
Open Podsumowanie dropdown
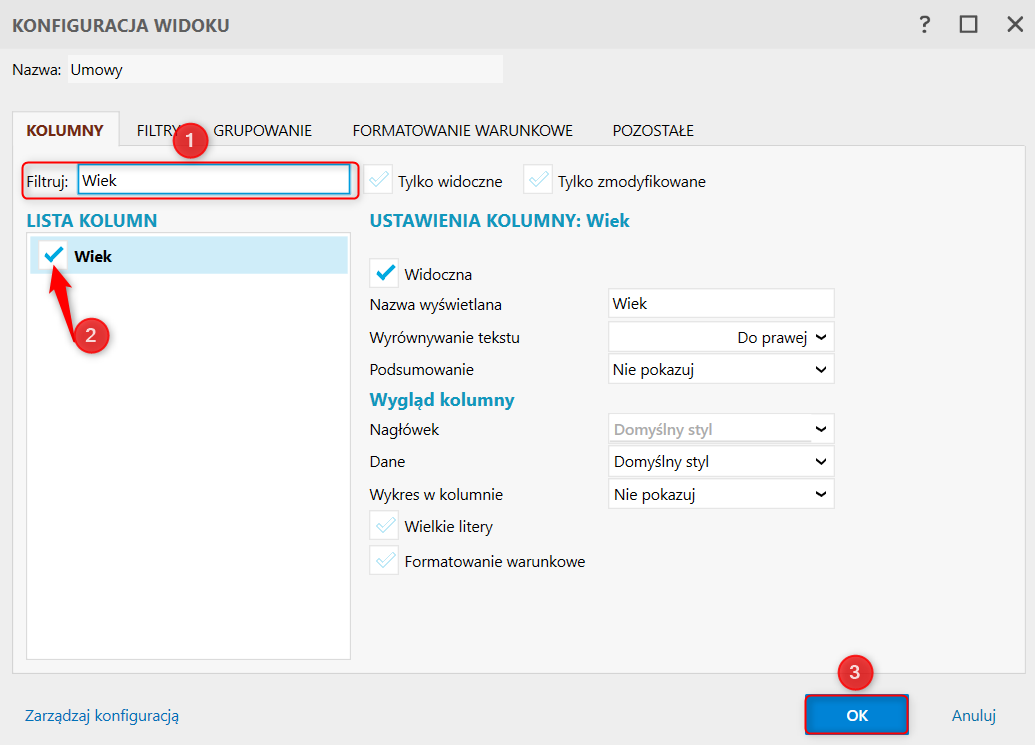click(x=721, y=370)
